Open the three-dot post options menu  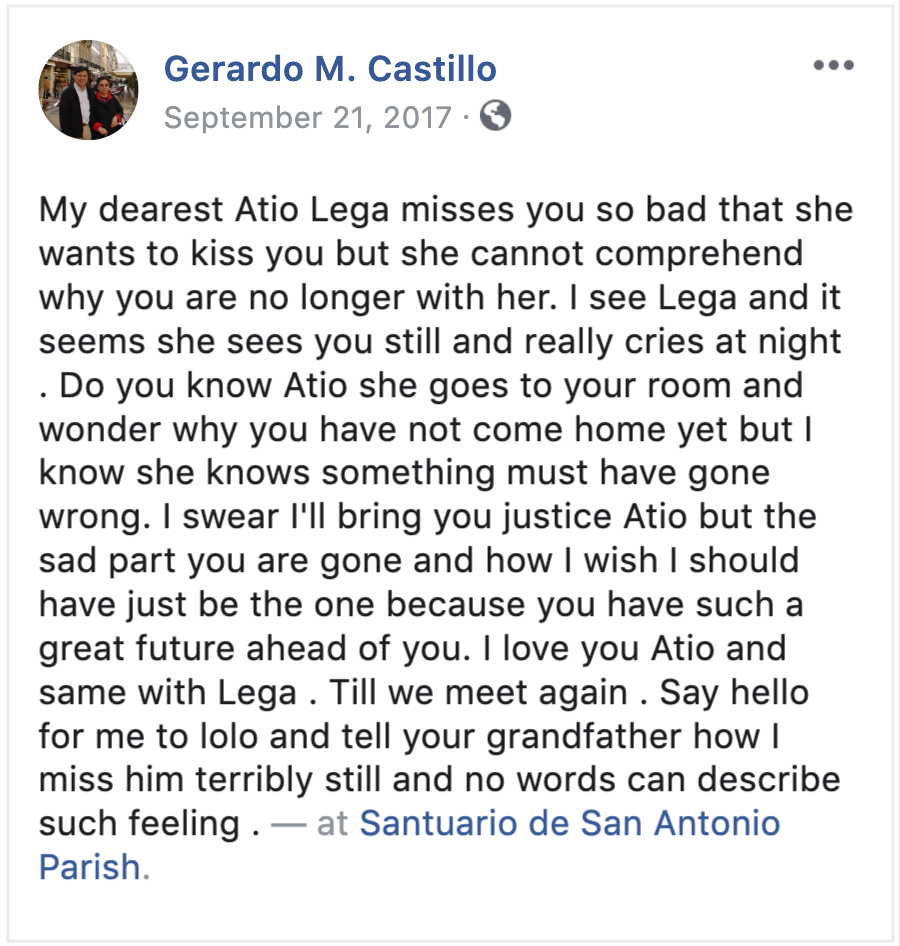click(x=833, y=66)
